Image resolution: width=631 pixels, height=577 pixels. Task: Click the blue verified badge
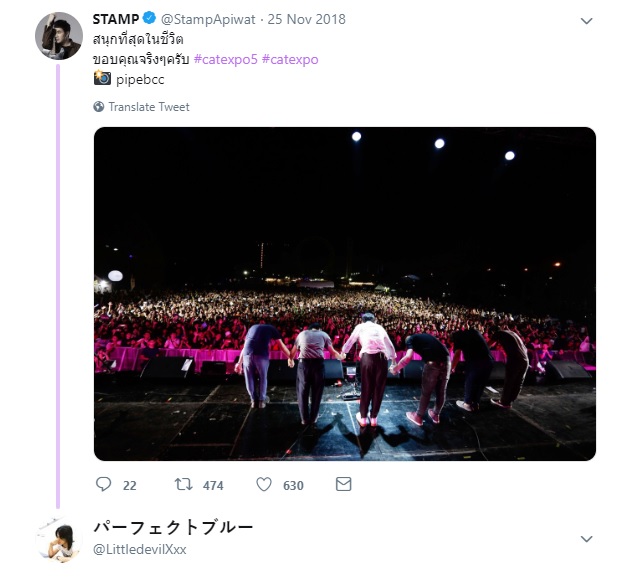tap(149, 18)
